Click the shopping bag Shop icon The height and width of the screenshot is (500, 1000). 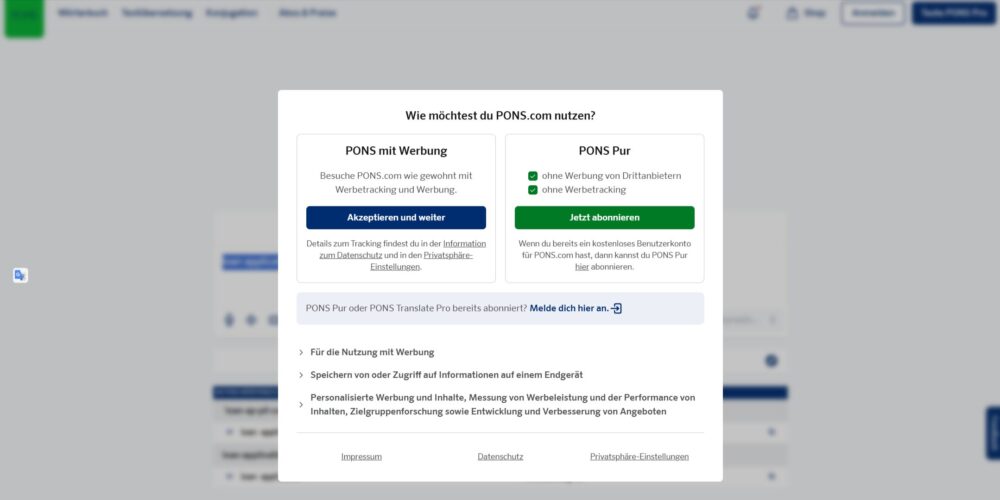click(x=792, y=13)
